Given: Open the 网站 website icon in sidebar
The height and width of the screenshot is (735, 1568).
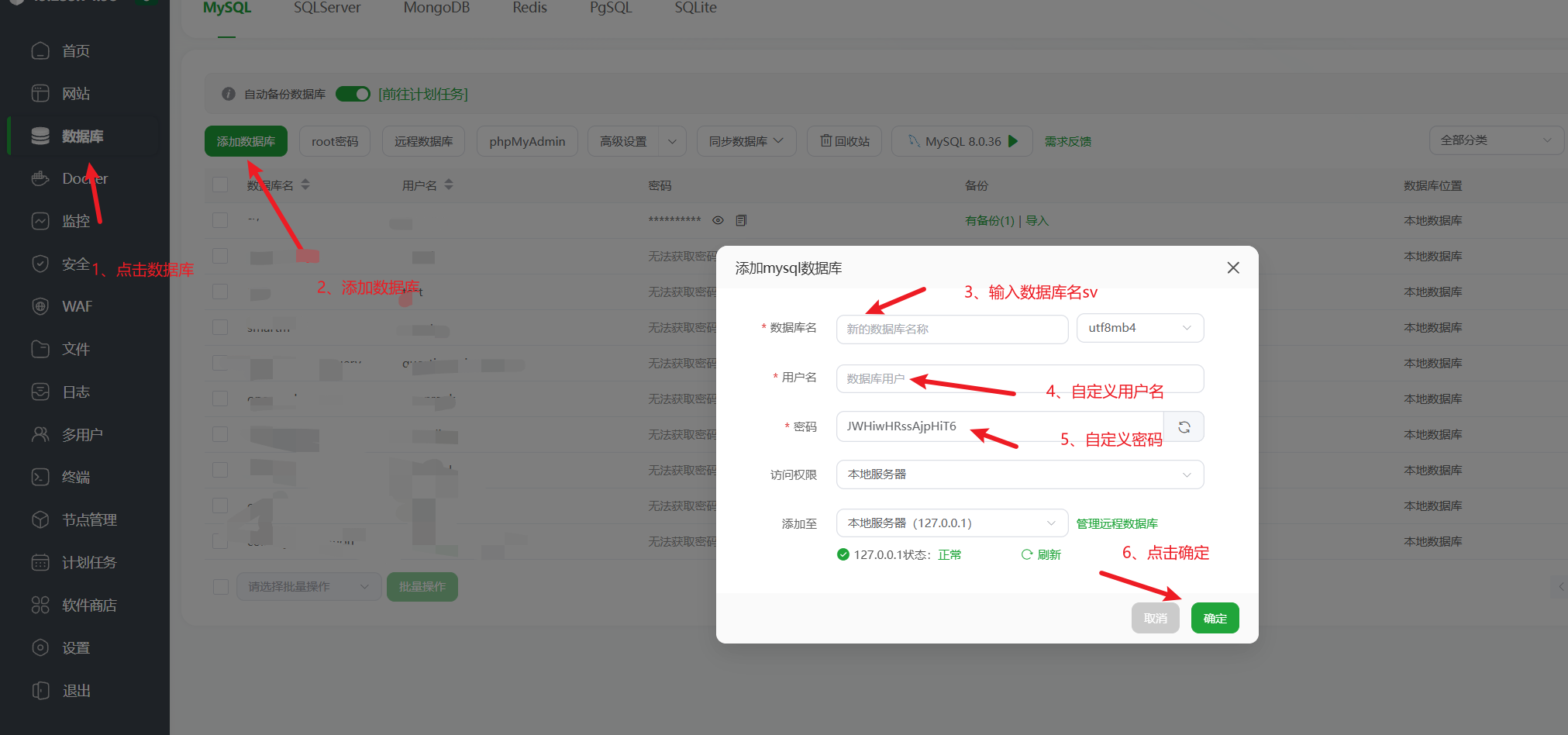Looking at the screenshot, I should click(40, 94).
